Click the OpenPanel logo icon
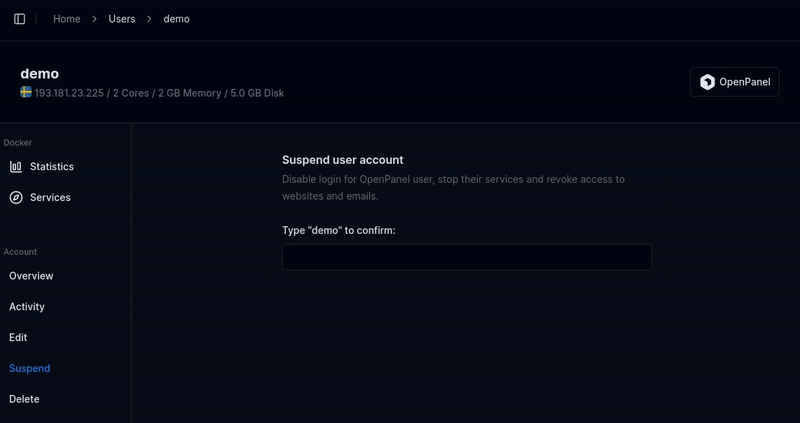800x423 pixels. click(707, 82)
